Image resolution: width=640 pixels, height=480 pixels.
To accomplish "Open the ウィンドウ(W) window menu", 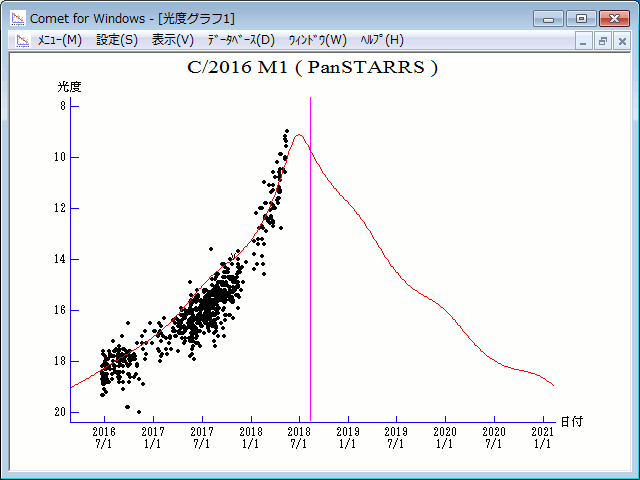I will coord(317,40).
